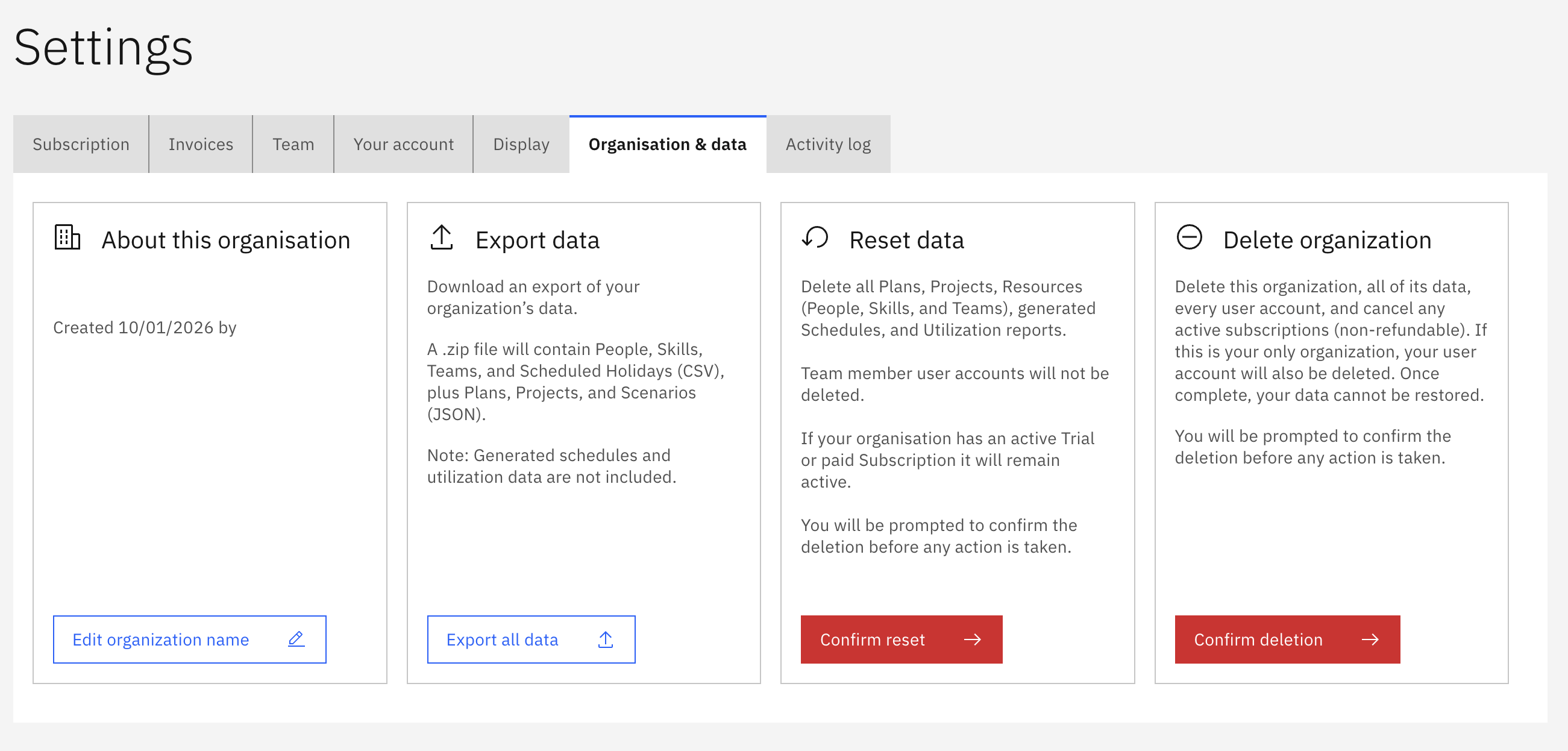Click 'Download an export of your' text
The height and width of the screenshot is (751, 1568).
click(x=533, y=298)
